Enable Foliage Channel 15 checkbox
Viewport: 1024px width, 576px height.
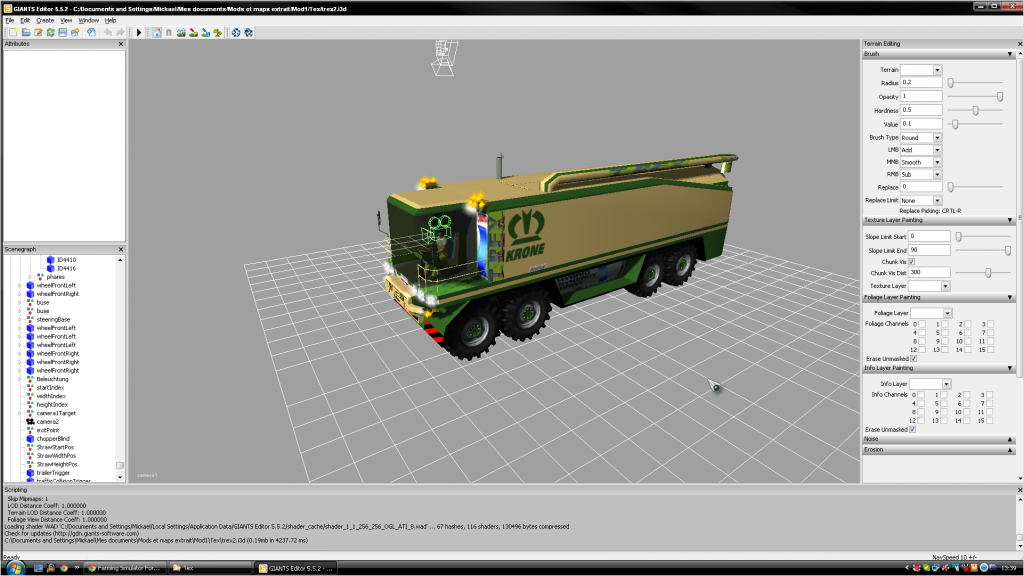(990, 350)
